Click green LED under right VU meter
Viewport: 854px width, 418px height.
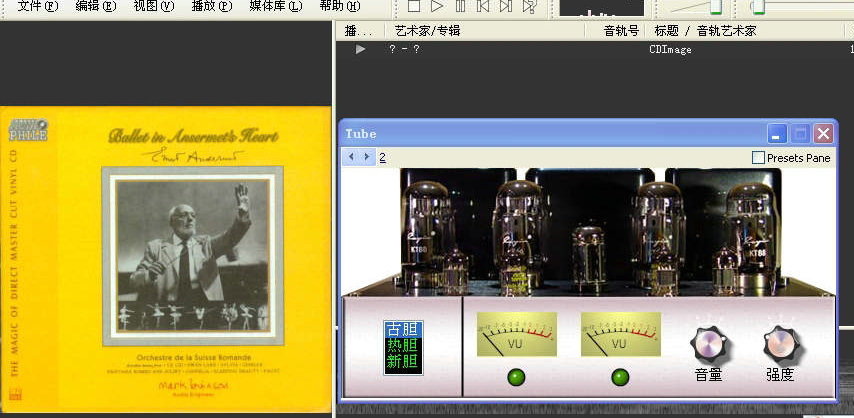620,377
